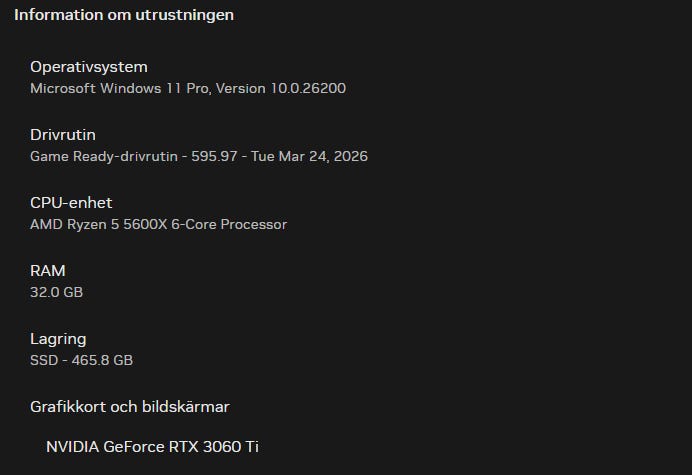Select the RAM label
This screenshot has width=692, height=475.
coord(48,271)
